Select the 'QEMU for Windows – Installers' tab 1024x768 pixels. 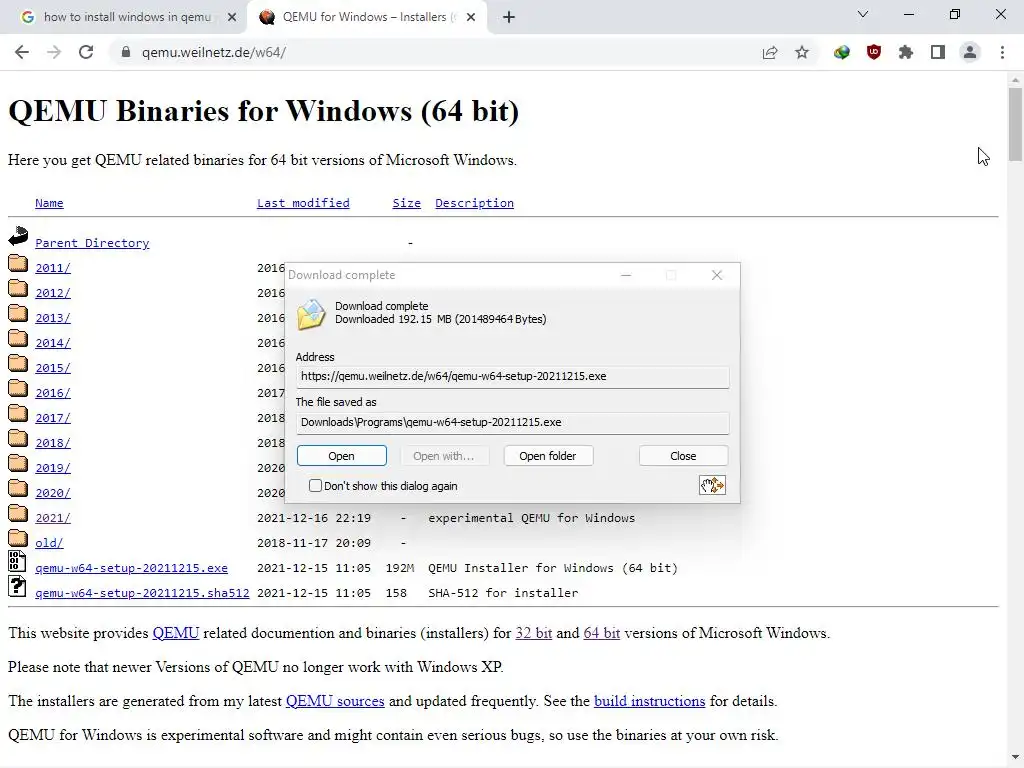pos(366,17)
